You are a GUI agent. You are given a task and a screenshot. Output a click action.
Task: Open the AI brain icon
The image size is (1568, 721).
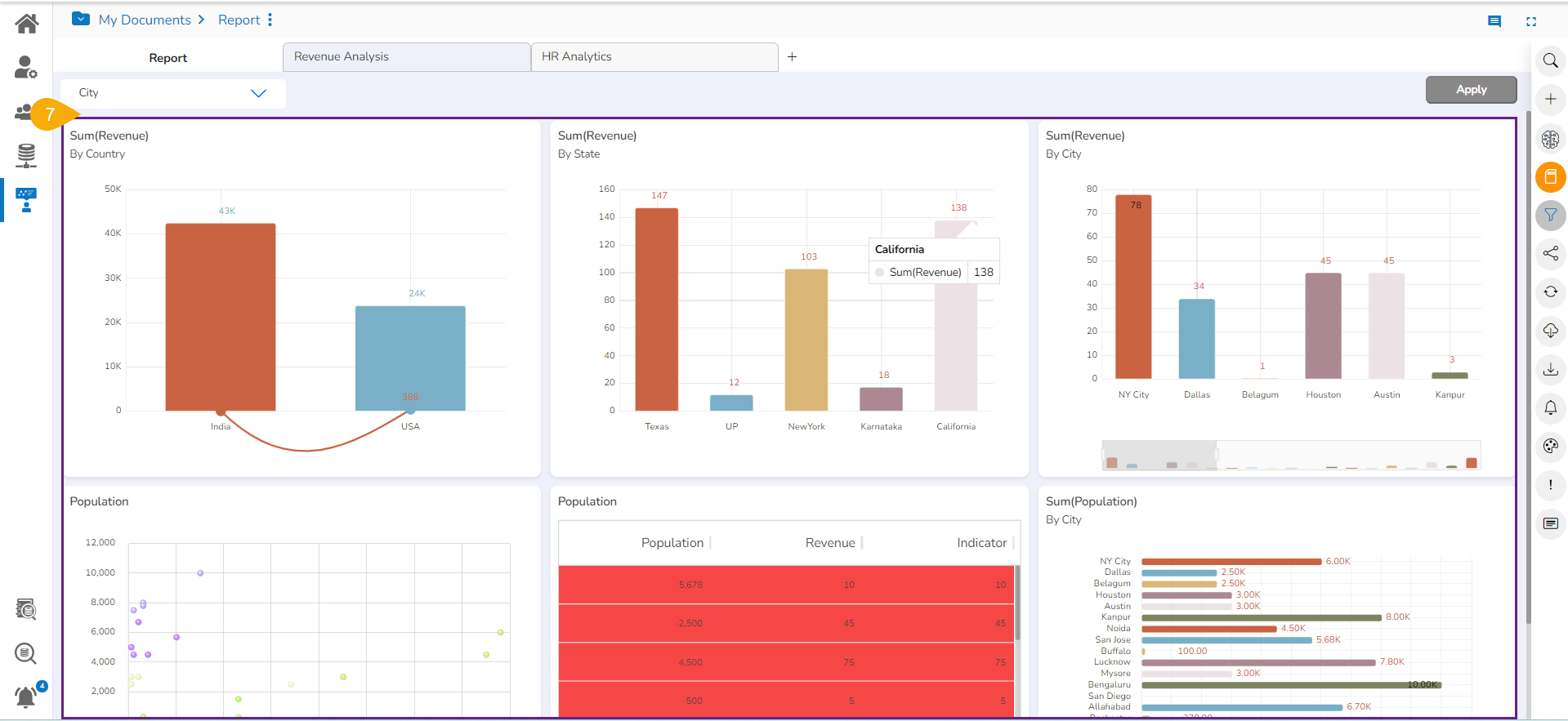[x=1550, y=139]
